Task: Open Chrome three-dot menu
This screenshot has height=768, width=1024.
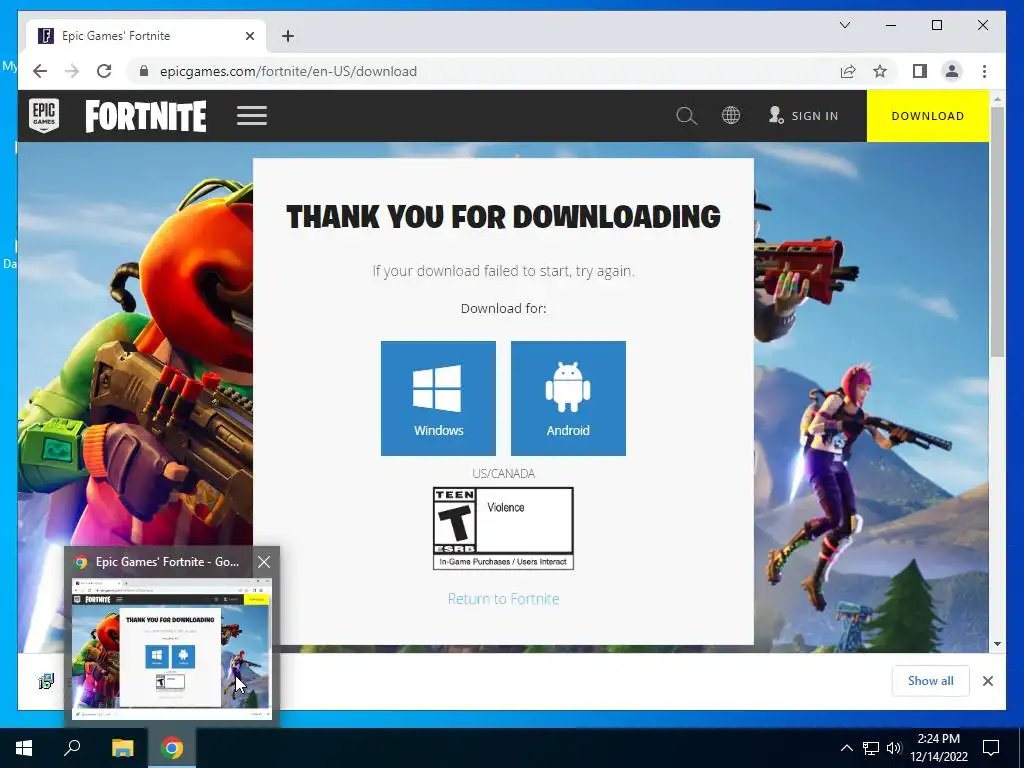Action: tap(984, 71)
